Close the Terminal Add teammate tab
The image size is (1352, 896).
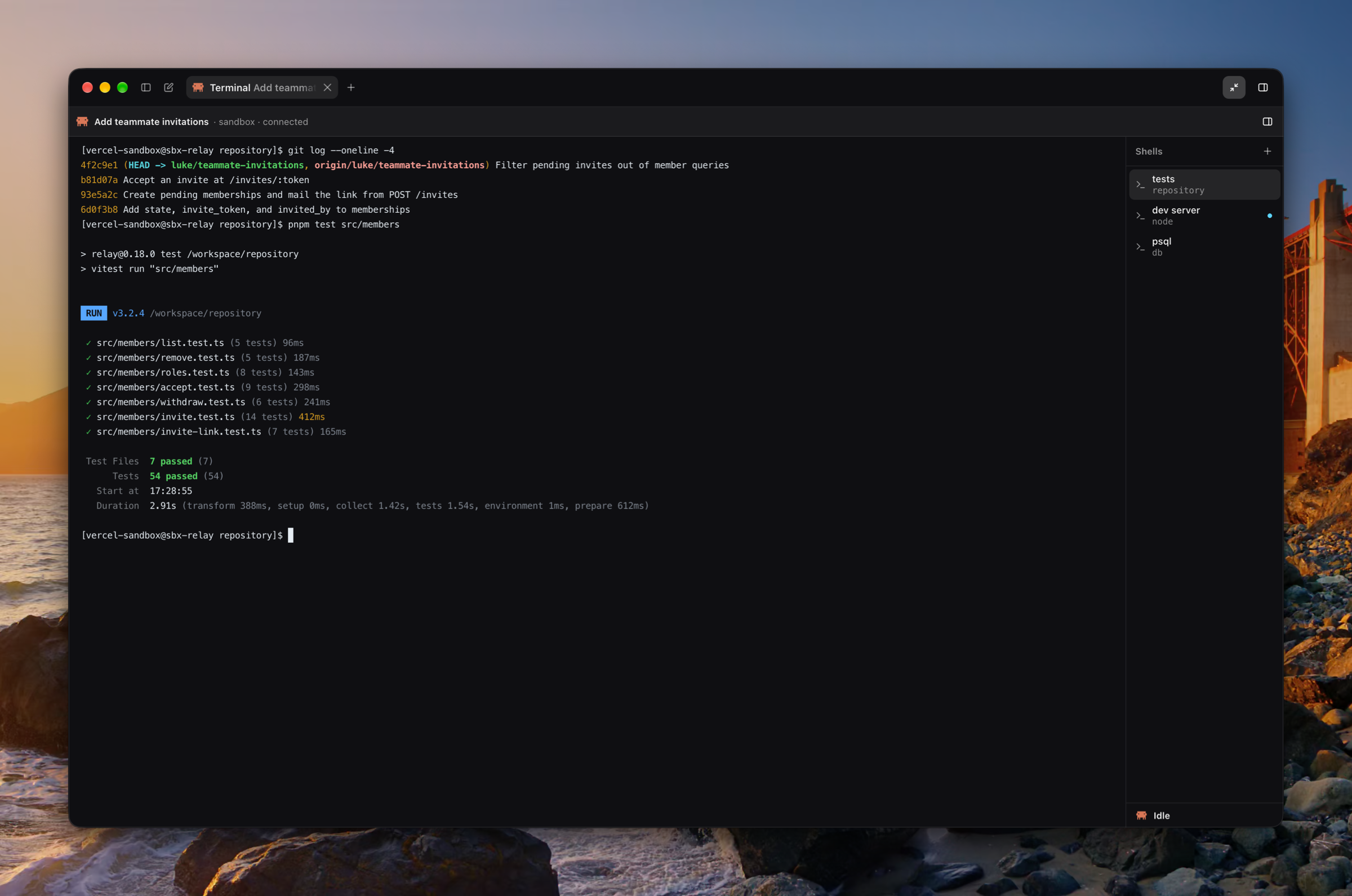[x=327, y=87]
